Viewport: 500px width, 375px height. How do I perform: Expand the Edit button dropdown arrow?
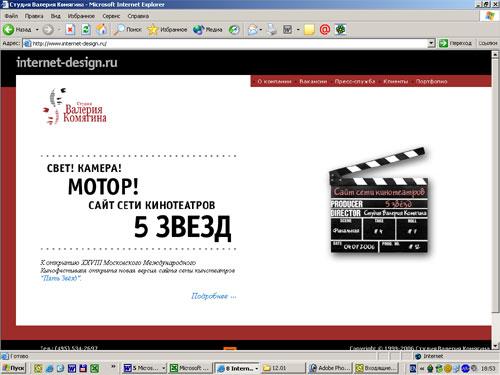(x=298, y=30)
